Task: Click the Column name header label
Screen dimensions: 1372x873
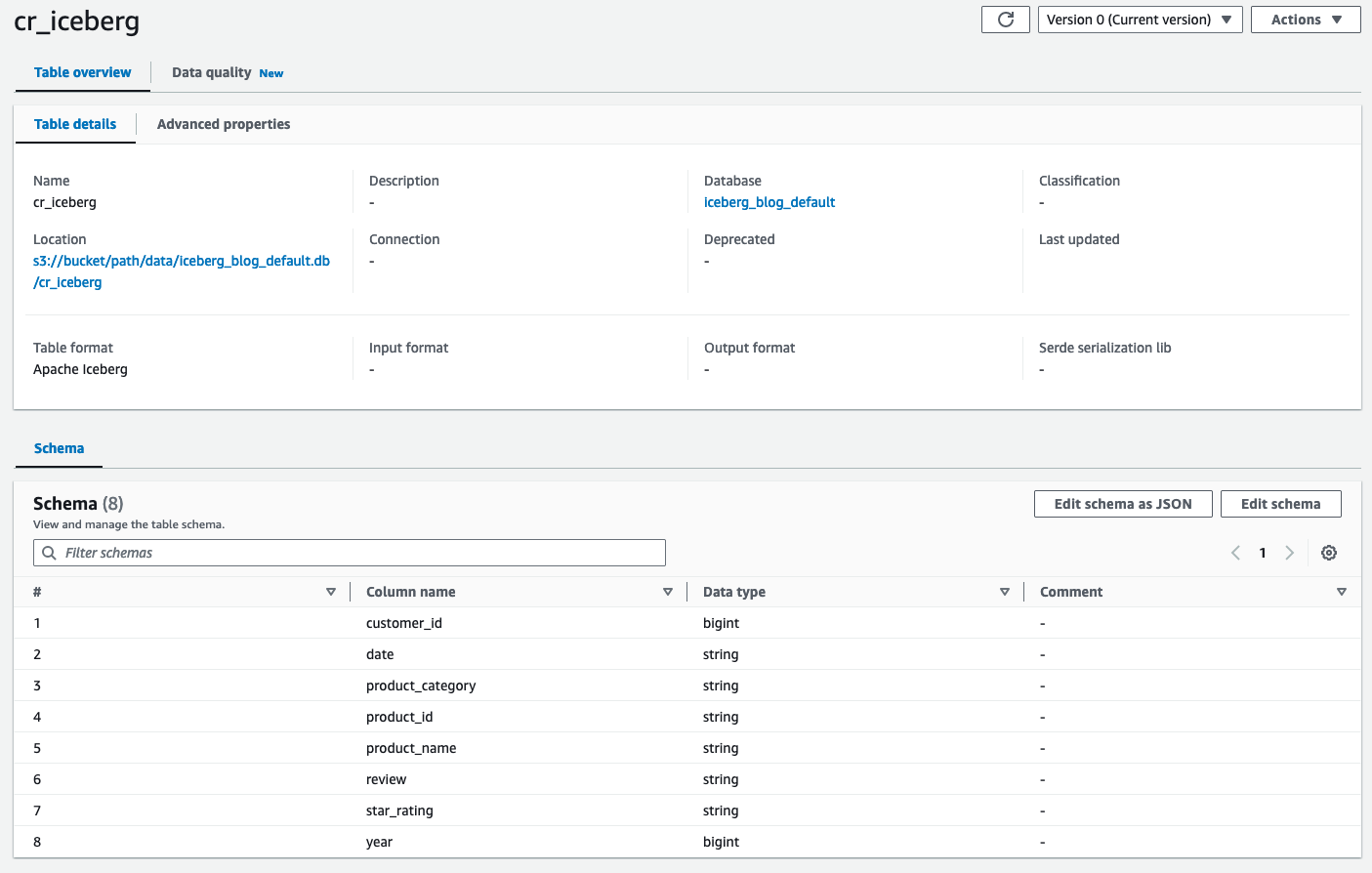Action: point(410,592)
